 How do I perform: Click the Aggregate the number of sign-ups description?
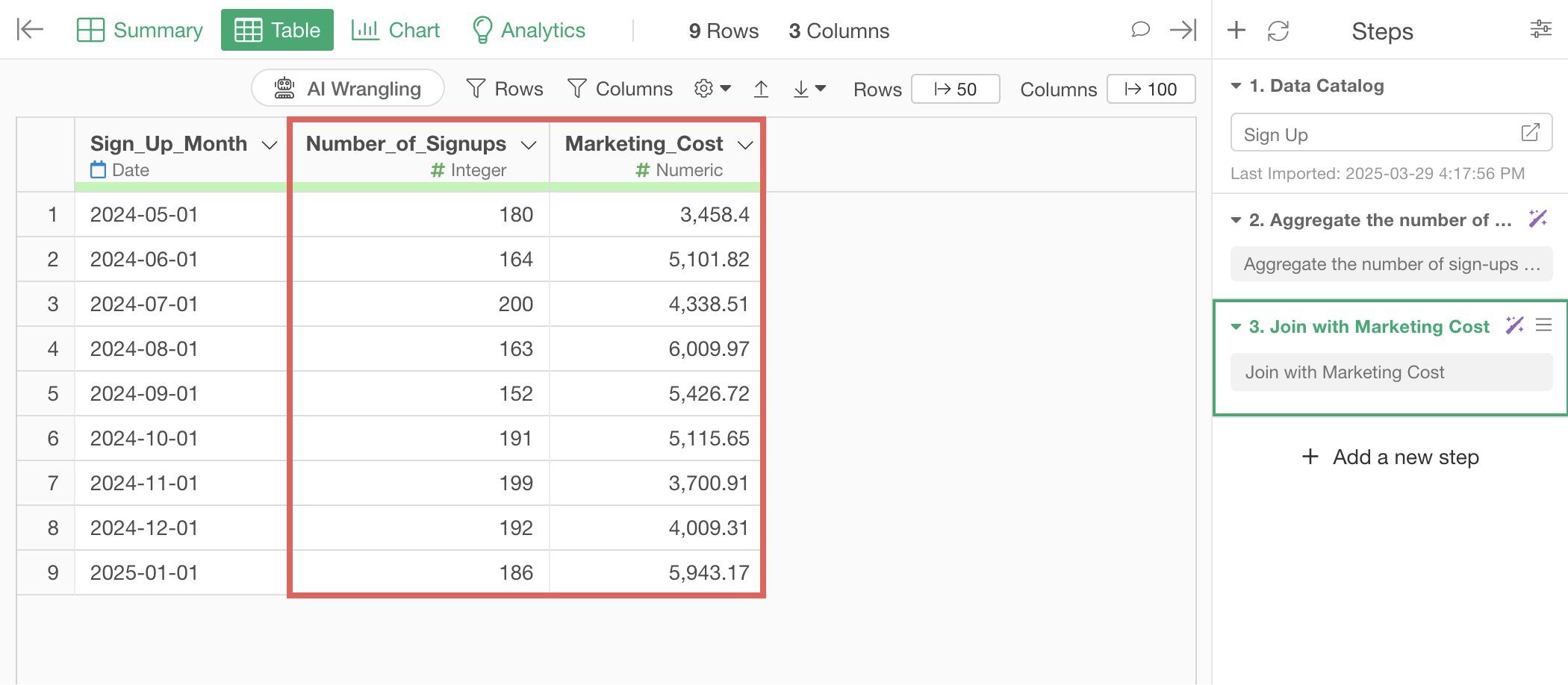point(1391,264)
